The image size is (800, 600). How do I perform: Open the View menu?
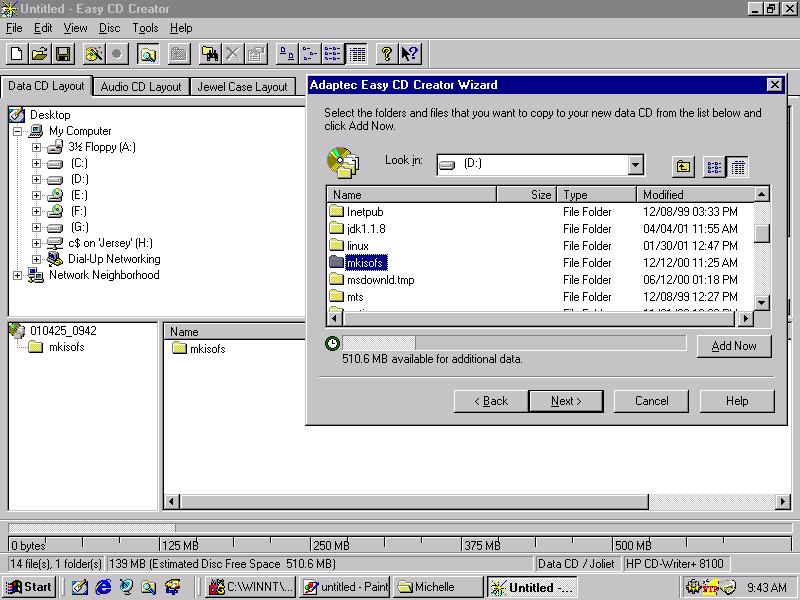tap(75, 28)
